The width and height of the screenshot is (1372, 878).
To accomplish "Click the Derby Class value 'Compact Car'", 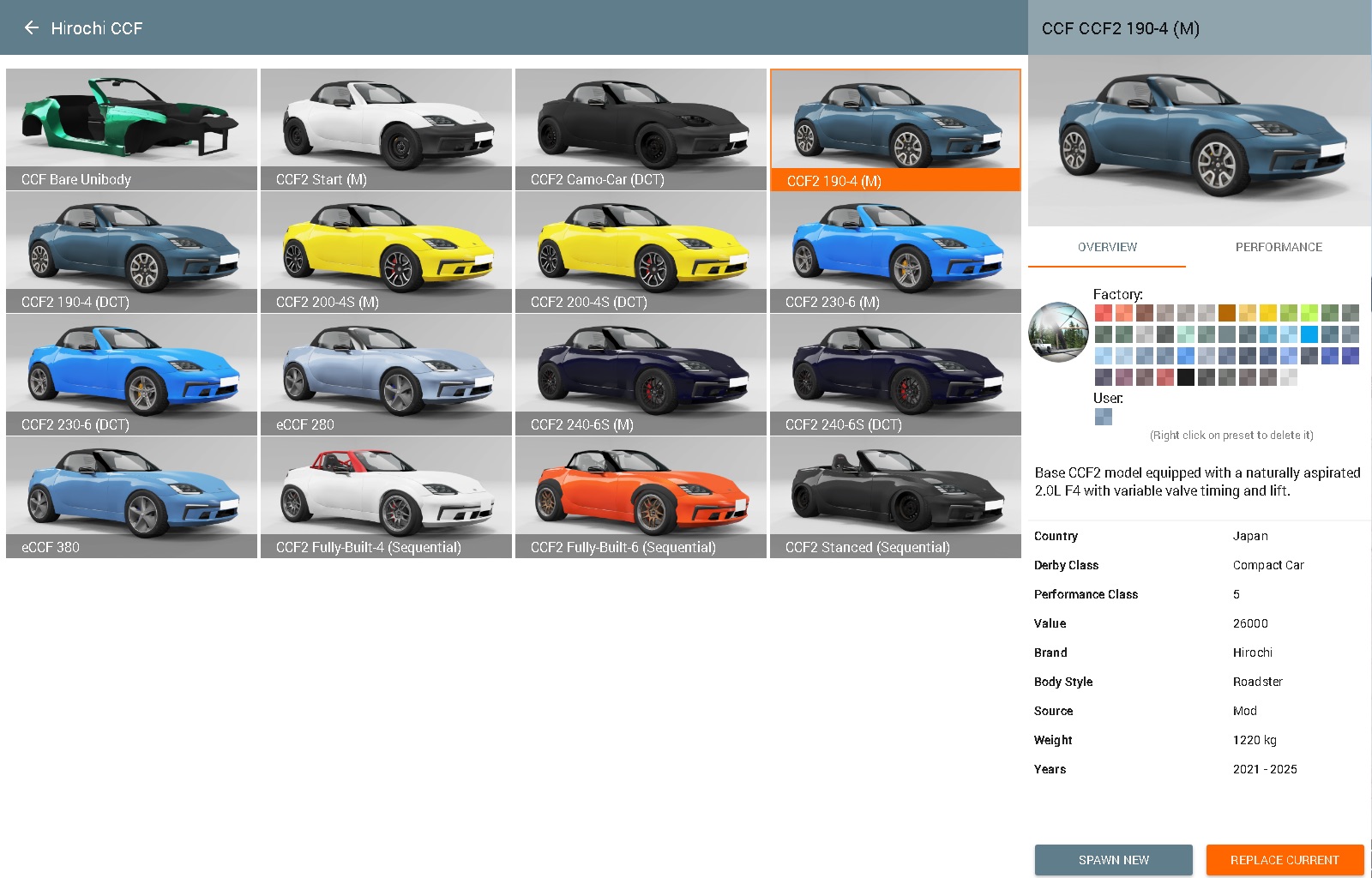I will pos(1268,565).
